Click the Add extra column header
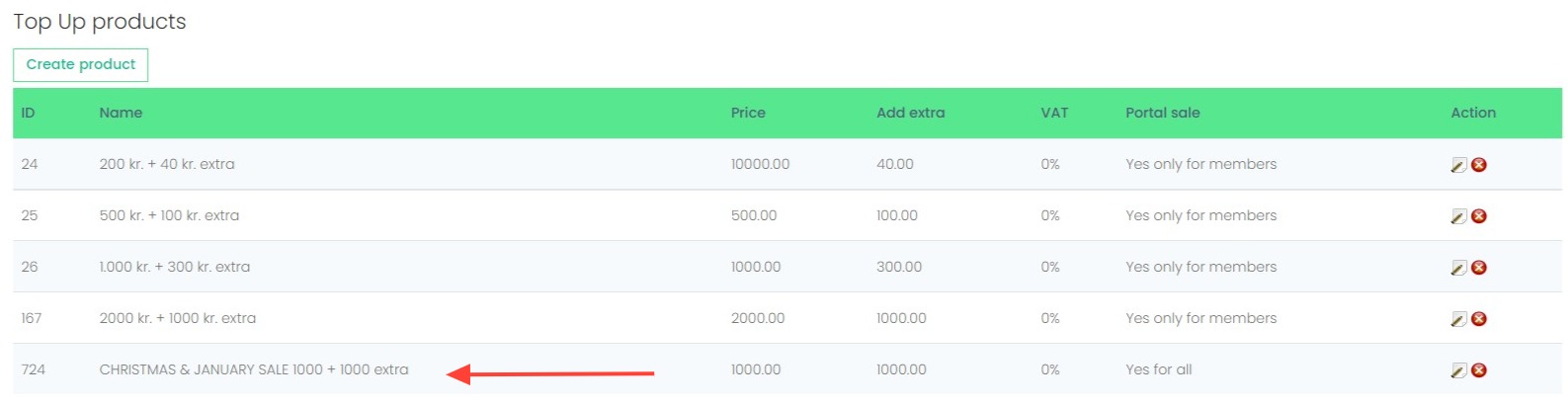Image resolution: width=1568 pixels, height=406 pixels. click(910, 113)
